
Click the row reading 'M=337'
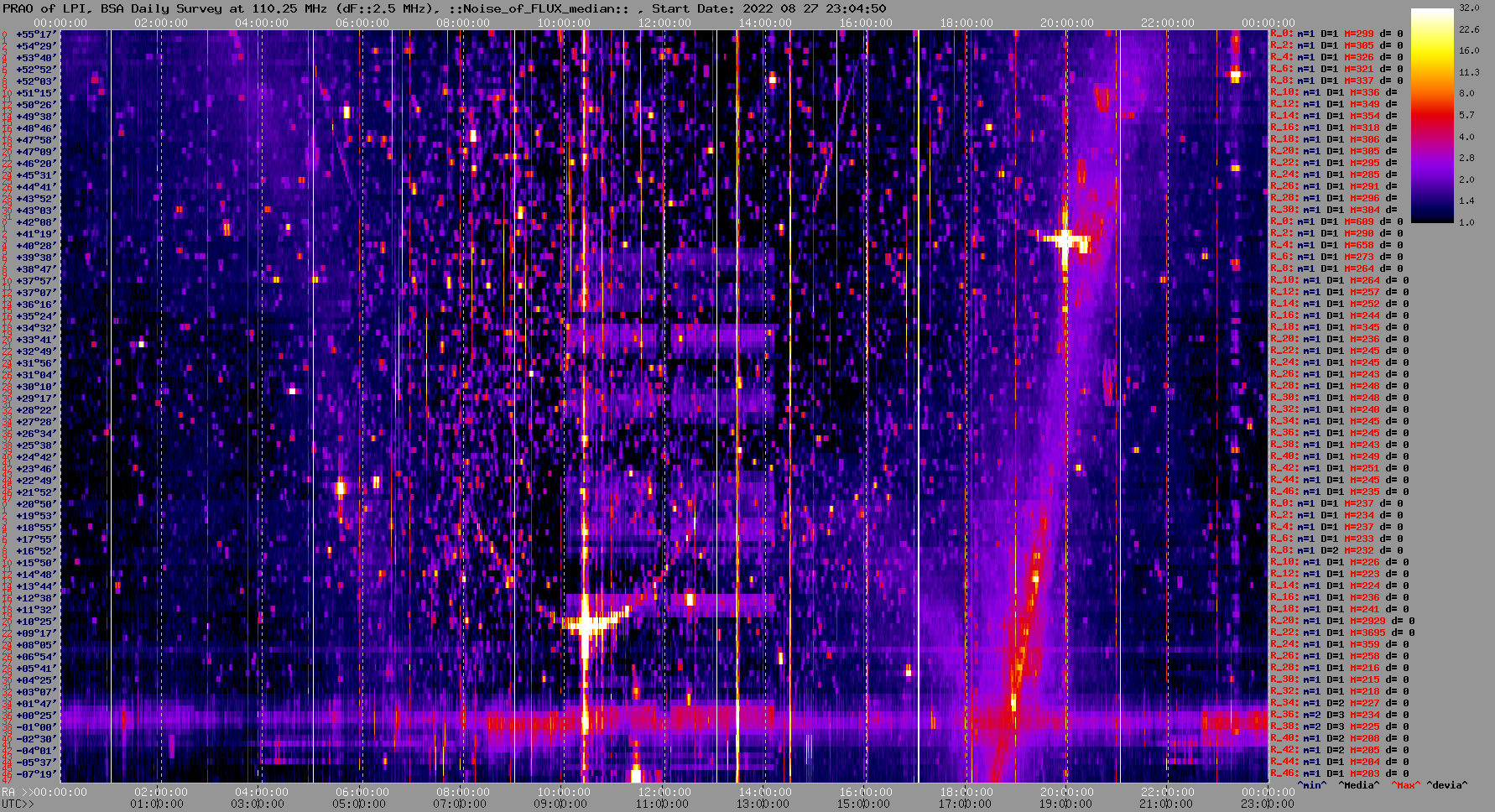click(1336, 81)
